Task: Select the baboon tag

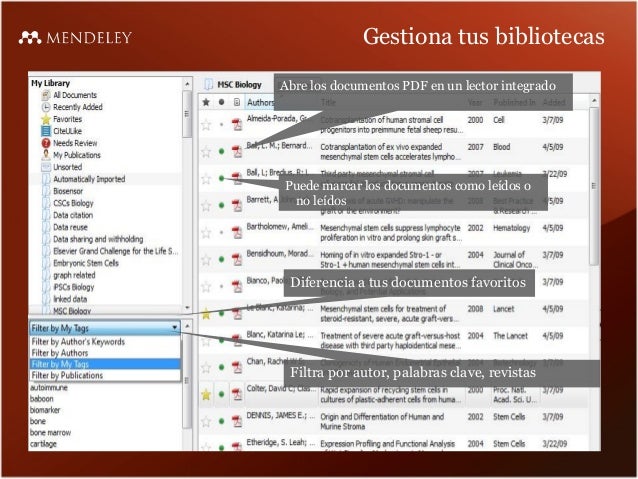Action: pos(42,399)
